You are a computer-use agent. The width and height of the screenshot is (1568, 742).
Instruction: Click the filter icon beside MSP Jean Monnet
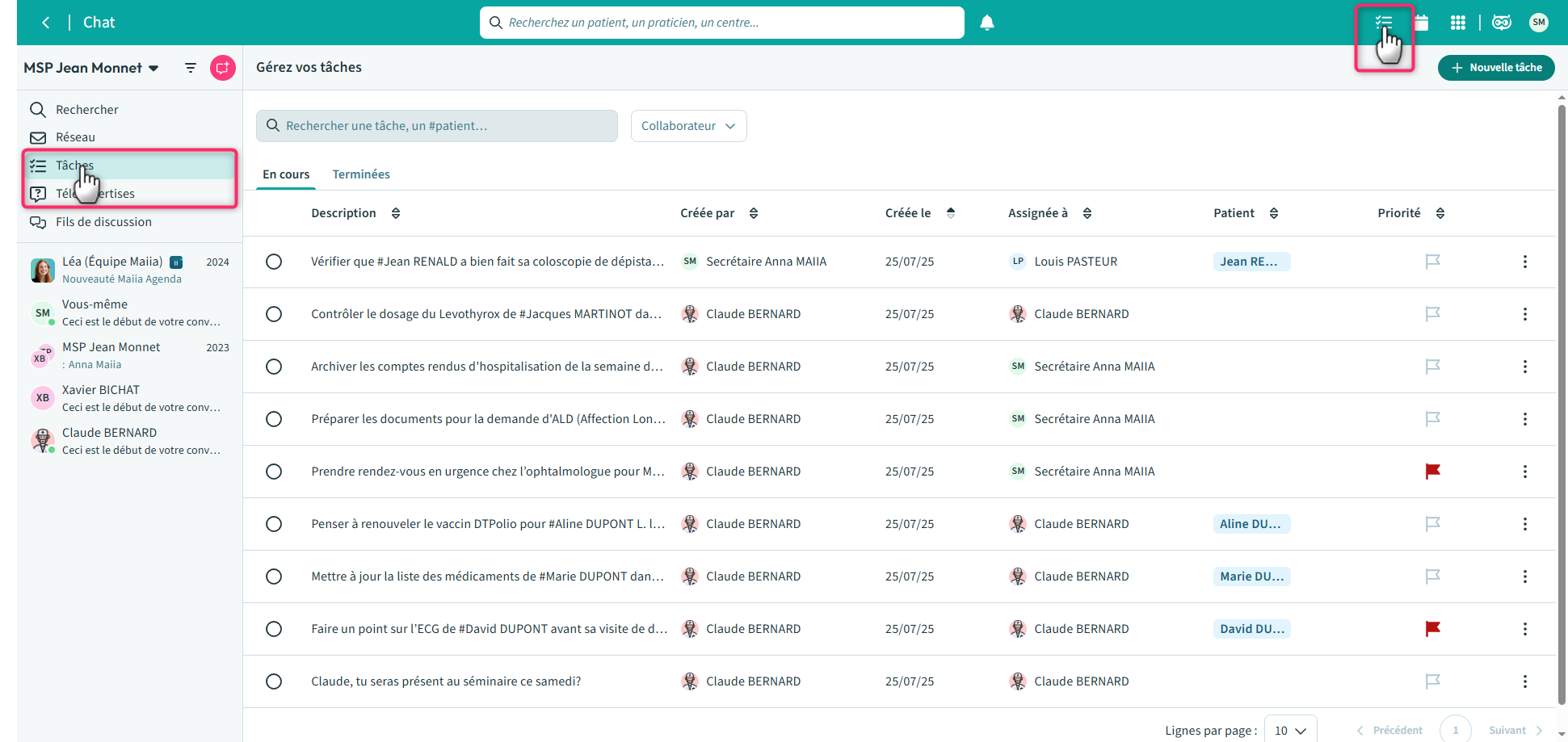click(x=191, y=68)
